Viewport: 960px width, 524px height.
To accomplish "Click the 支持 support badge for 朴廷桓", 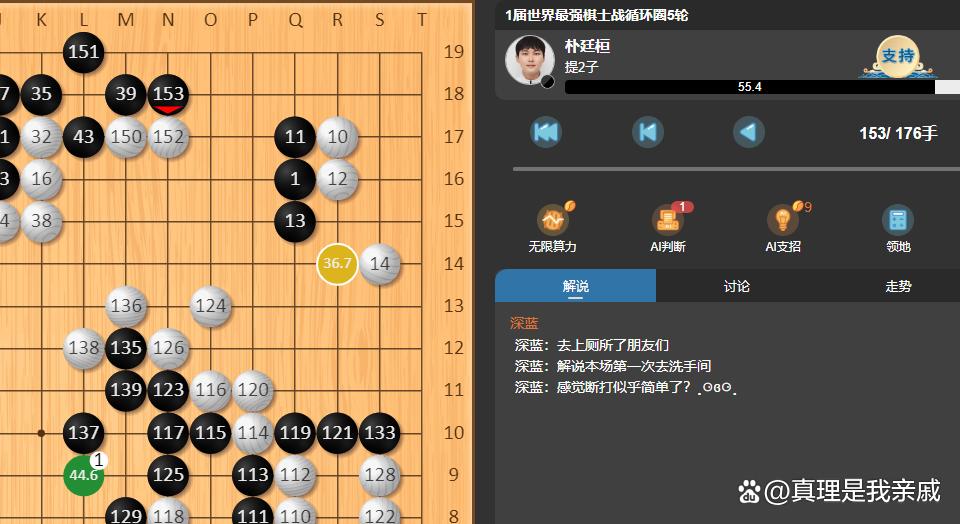I will click(x=898, y=57).
